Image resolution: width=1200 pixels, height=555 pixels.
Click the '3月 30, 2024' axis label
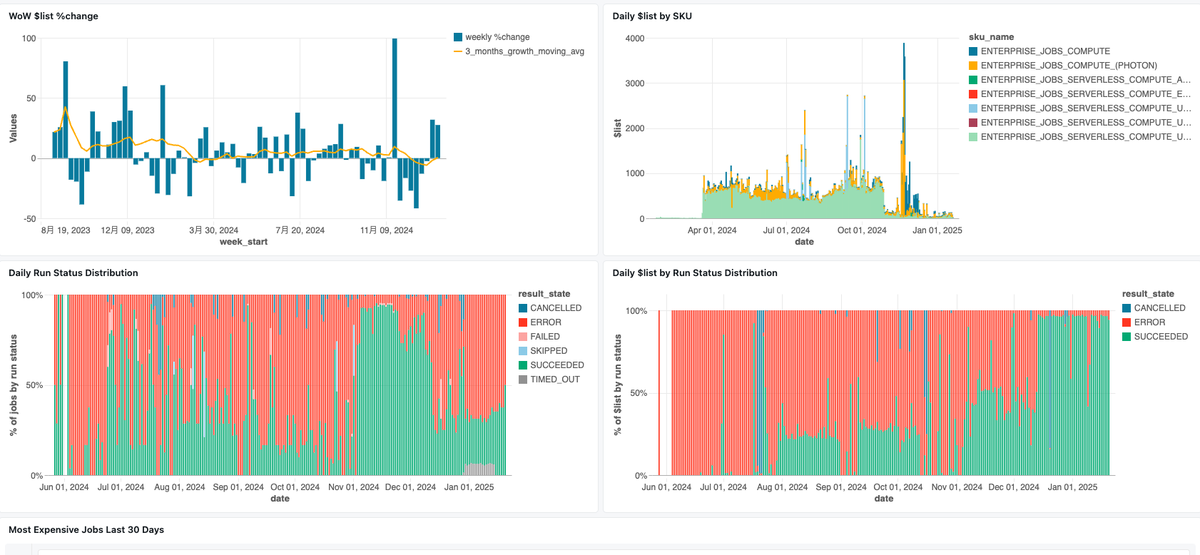point(214,230)
